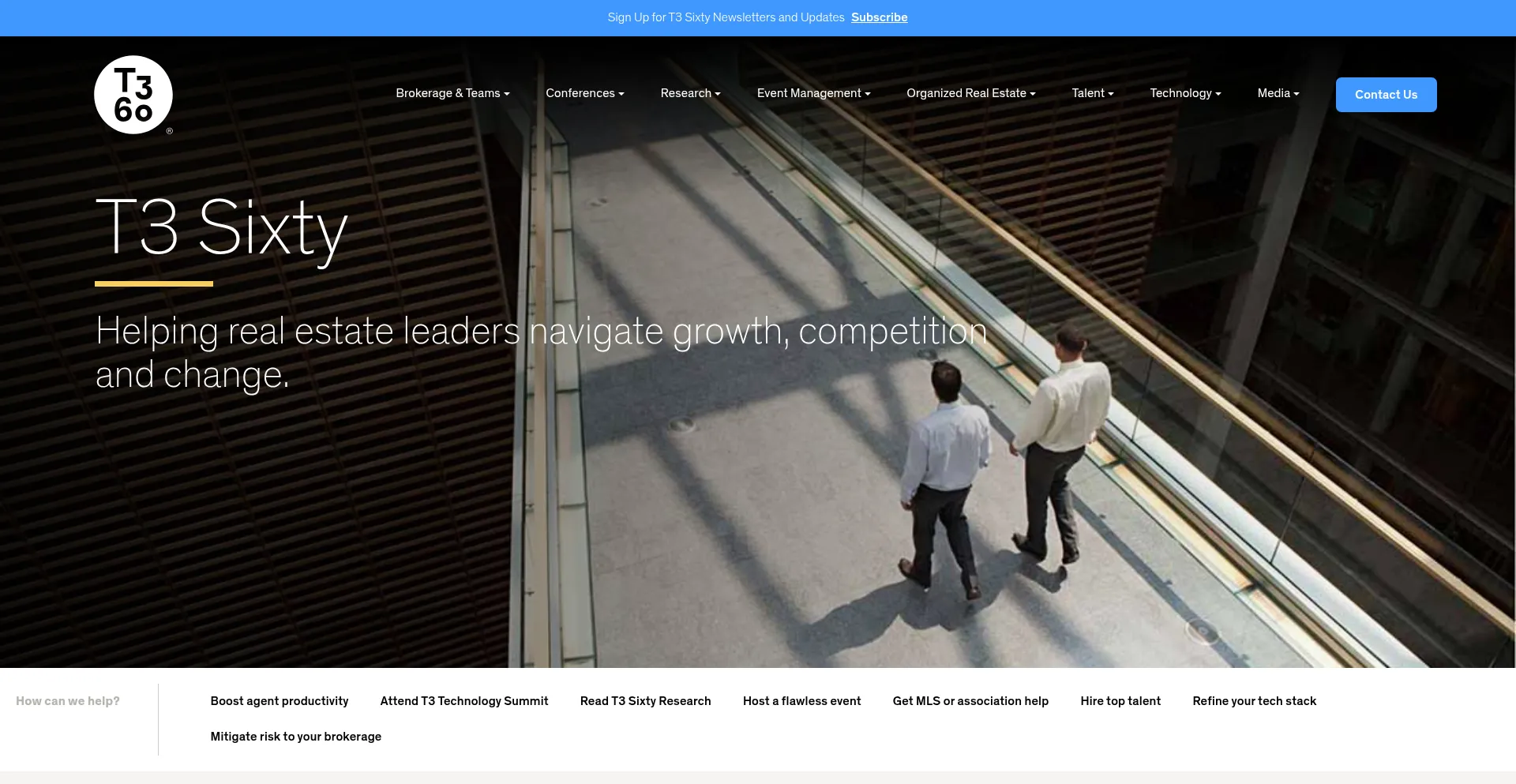The height and width of the screenshot is (784, 1516).
Task: Open the Technology dropdown menu
Action: [x=1185, y=93]
